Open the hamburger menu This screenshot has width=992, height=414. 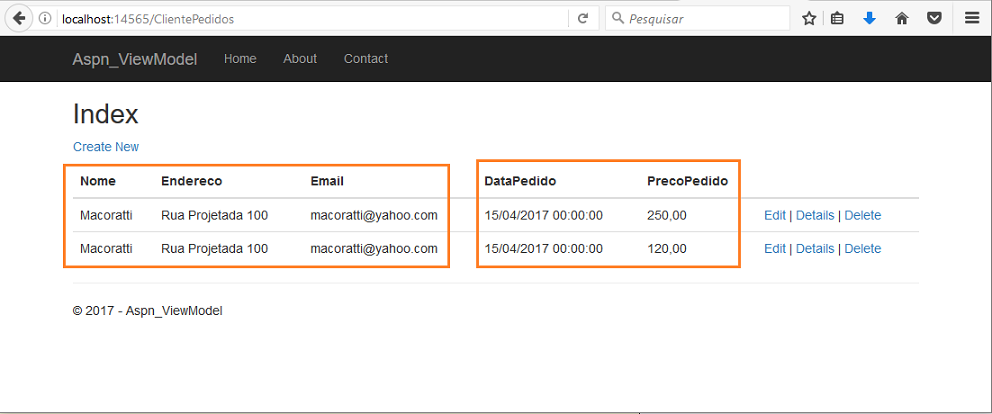click(x=972, y=18)
